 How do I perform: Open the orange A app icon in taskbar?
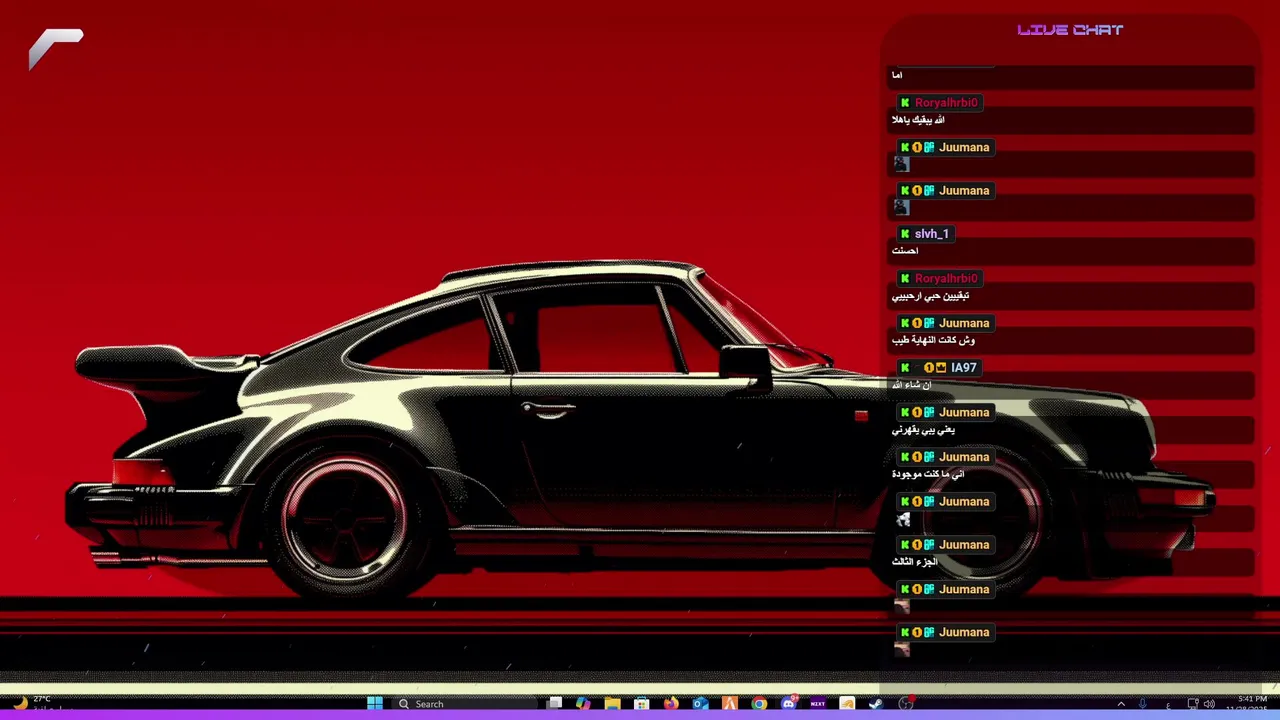tap(730, 704)
